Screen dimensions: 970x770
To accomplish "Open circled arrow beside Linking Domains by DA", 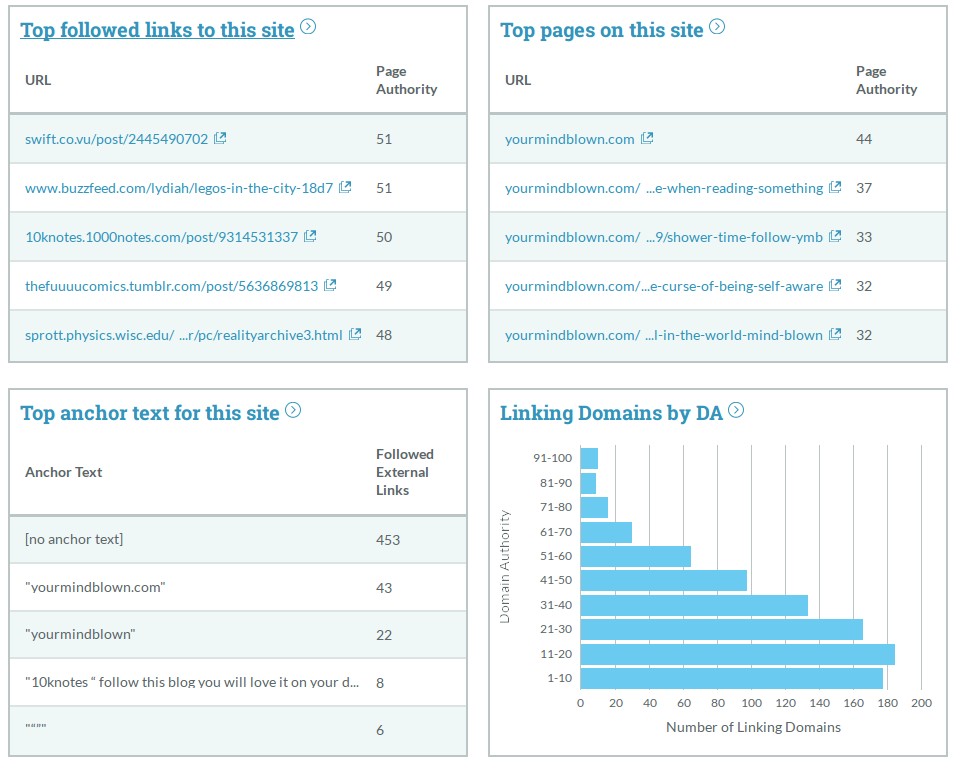I will tap(736, 410).
